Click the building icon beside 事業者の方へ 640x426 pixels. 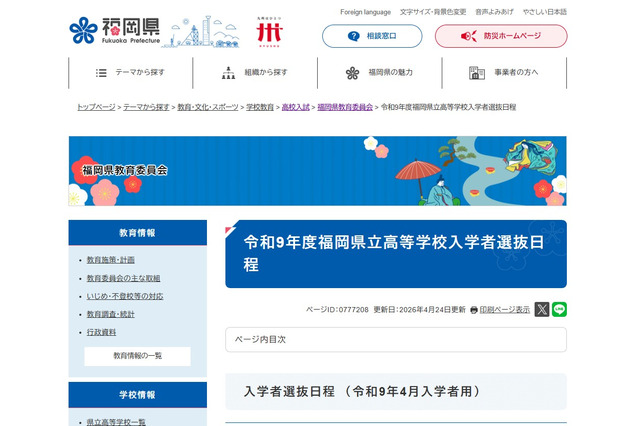pos(476,73)
